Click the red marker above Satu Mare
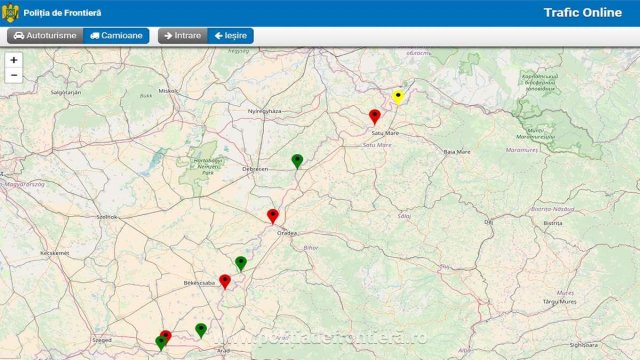Image resolution: width=640 pixels, height=360 pixels. click(x=375, y=117)
